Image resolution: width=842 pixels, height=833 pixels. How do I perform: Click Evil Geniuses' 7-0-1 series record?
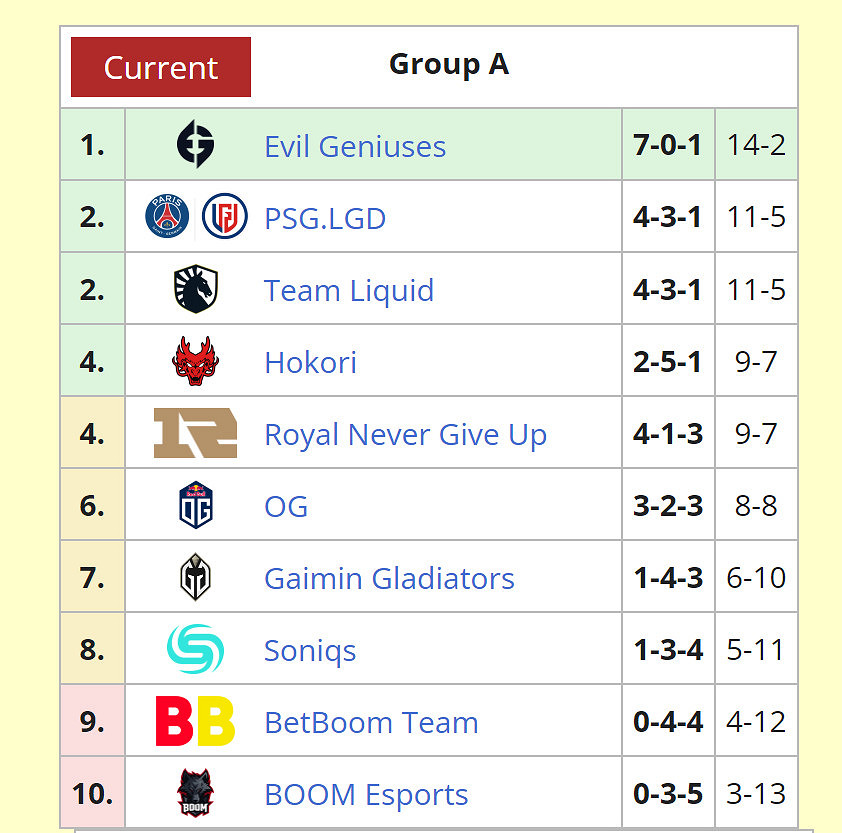point(668,145)
